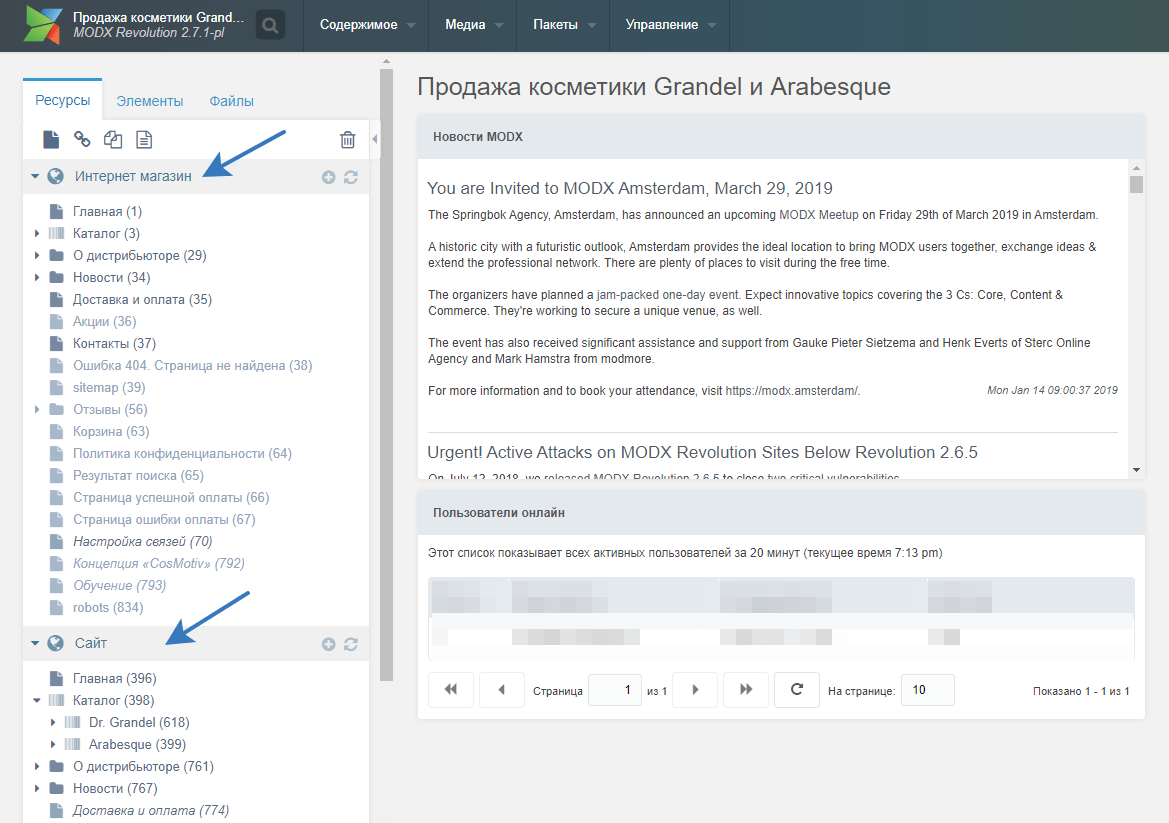The image size is (1169, 823).
Task: Refresh the Сайт context tree
Action: coord(351,644)
